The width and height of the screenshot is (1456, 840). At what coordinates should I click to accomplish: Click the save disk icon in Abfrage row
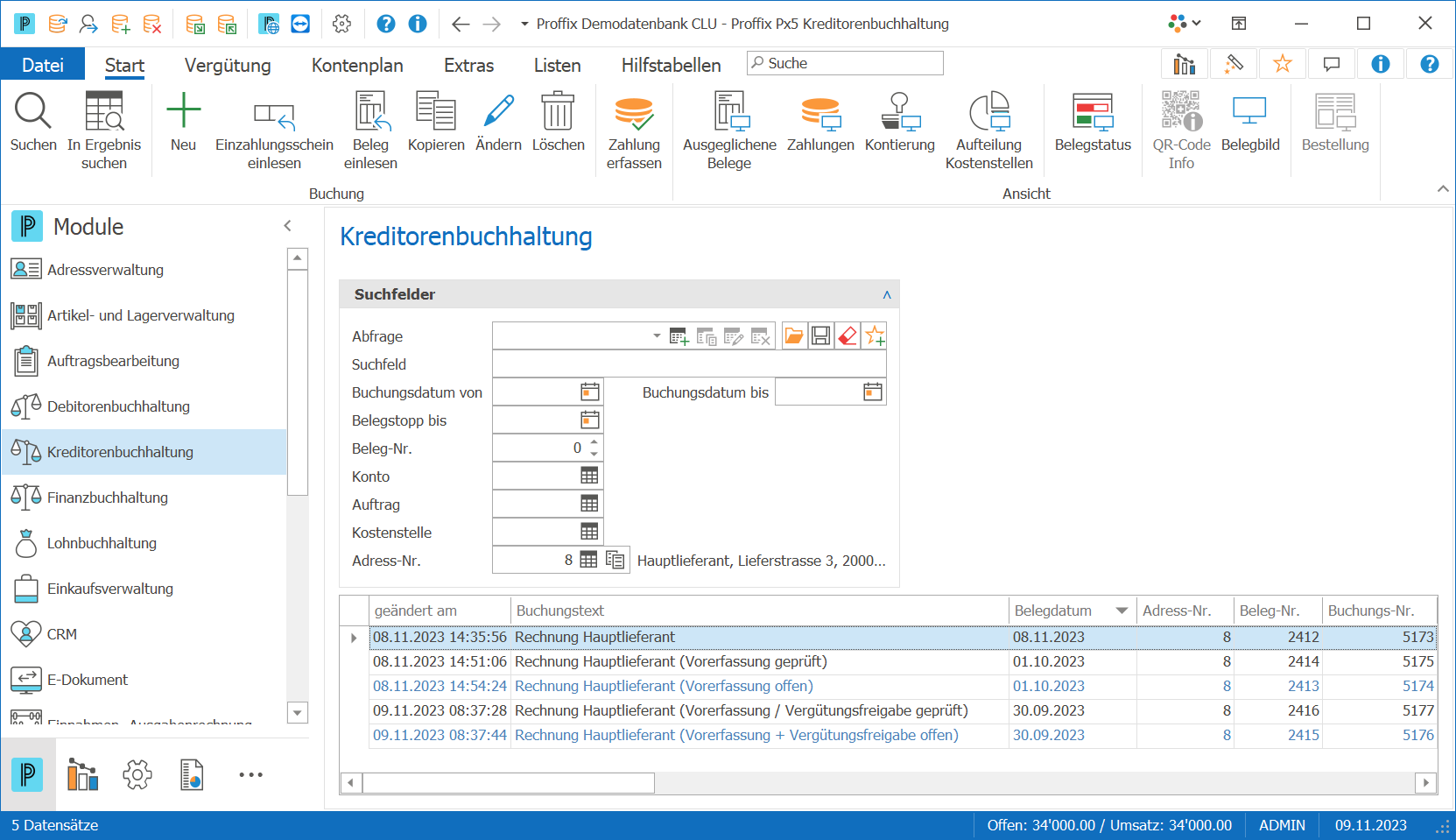pos(820,336)
